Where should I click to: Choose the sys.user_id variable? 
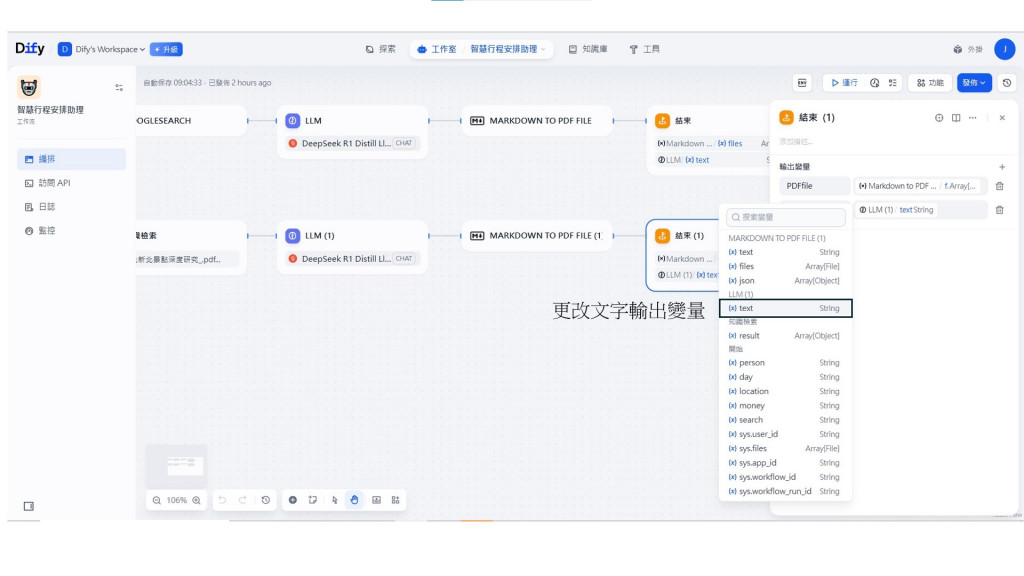click(784, 434)
